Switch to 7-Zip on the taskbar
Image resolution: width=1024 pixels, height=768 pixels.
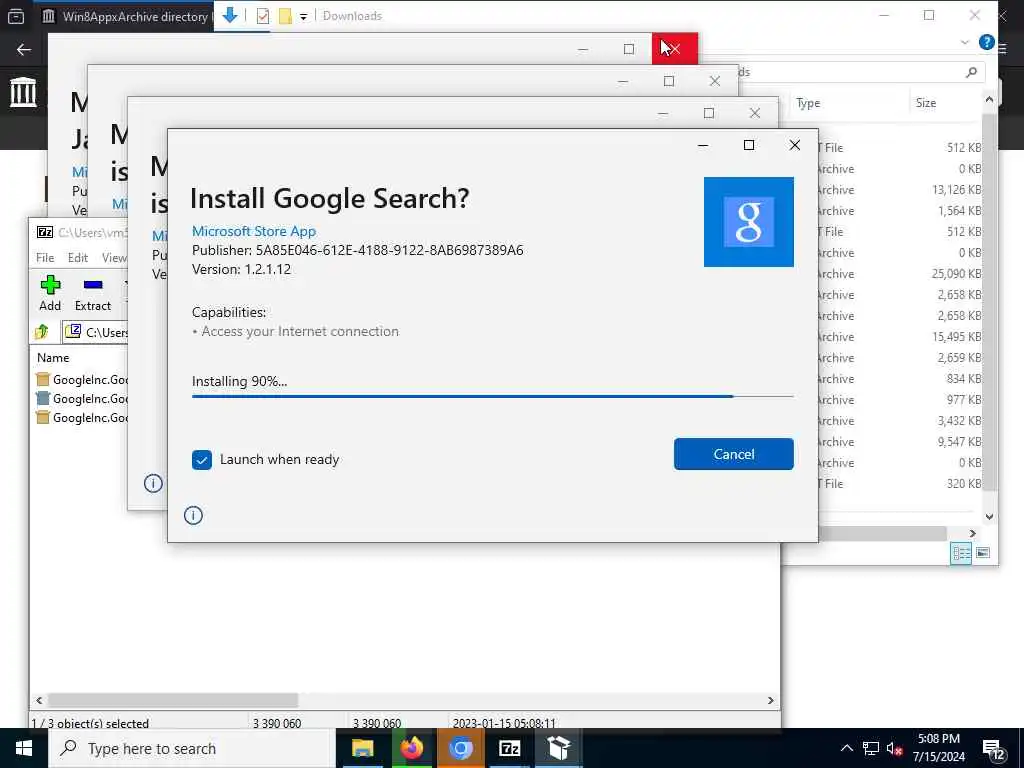point(509,748)
